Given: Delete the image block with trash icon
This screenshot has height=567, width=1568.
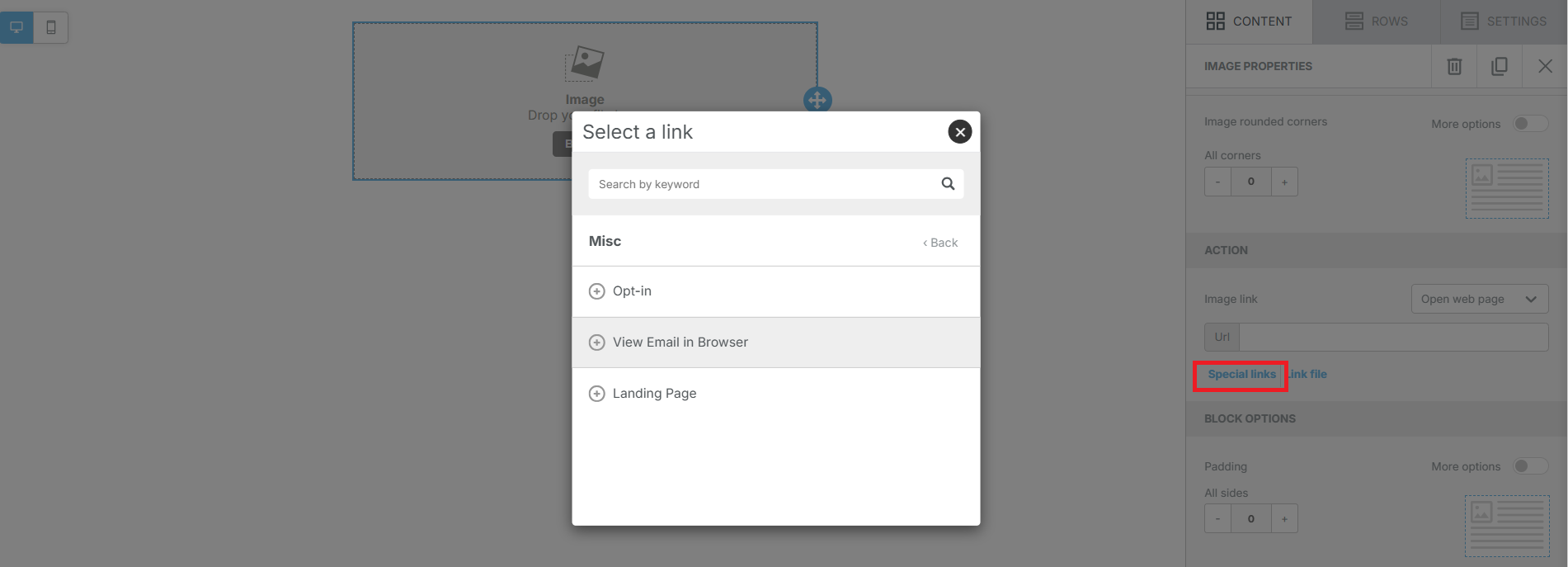Looking at the screenshot, I should [1454, 66].
